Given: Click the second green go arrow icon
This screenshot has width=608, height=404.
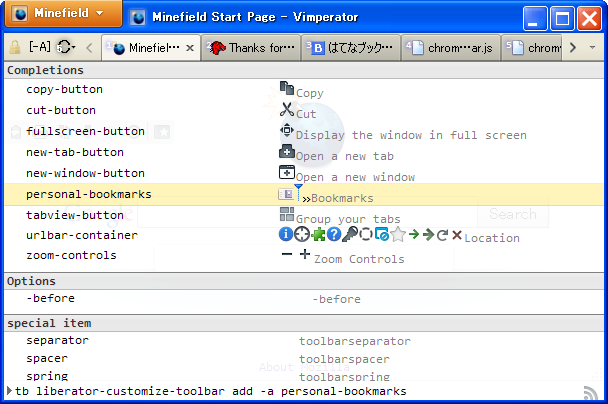Looking at the screenshot, I should pyautogui.click(x=428, y=234).
